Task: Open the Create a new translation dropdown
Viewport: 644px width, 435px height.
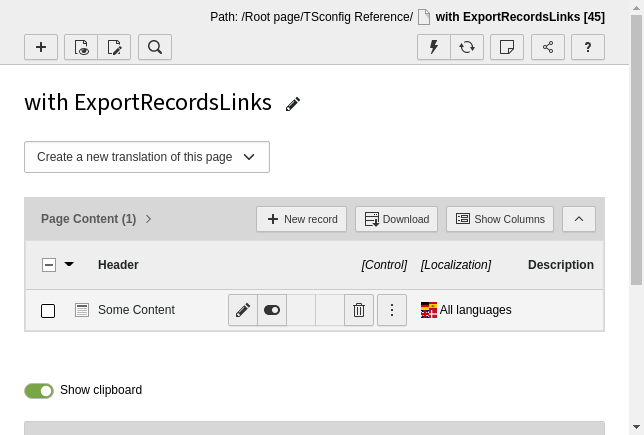Action: [147, 157]
